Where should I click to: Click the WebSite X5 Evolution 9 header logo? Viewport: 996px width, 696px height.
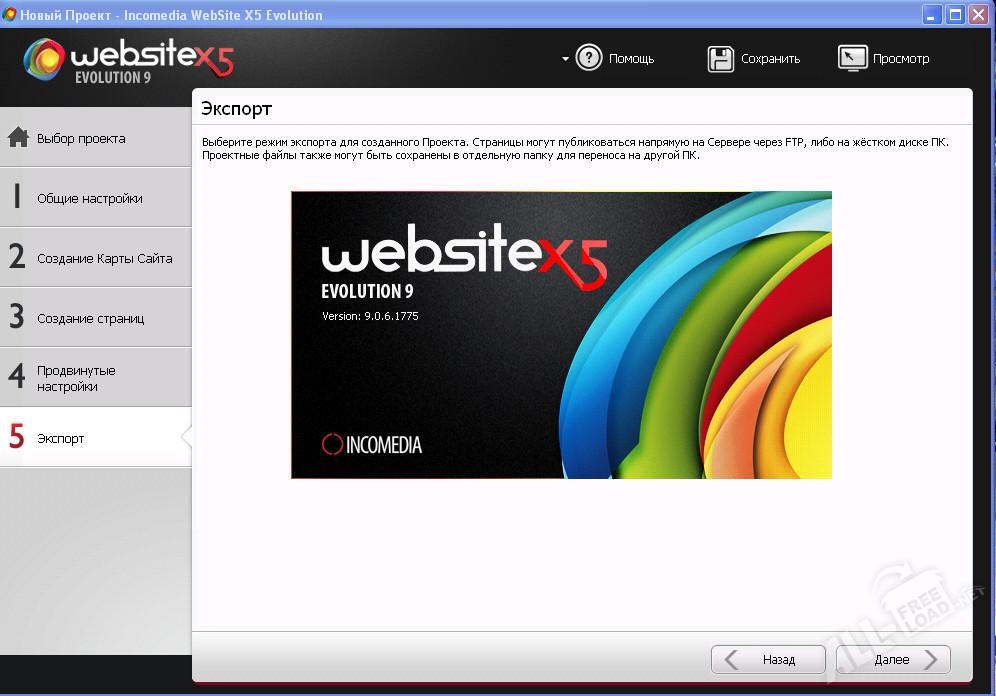(128, 61)
